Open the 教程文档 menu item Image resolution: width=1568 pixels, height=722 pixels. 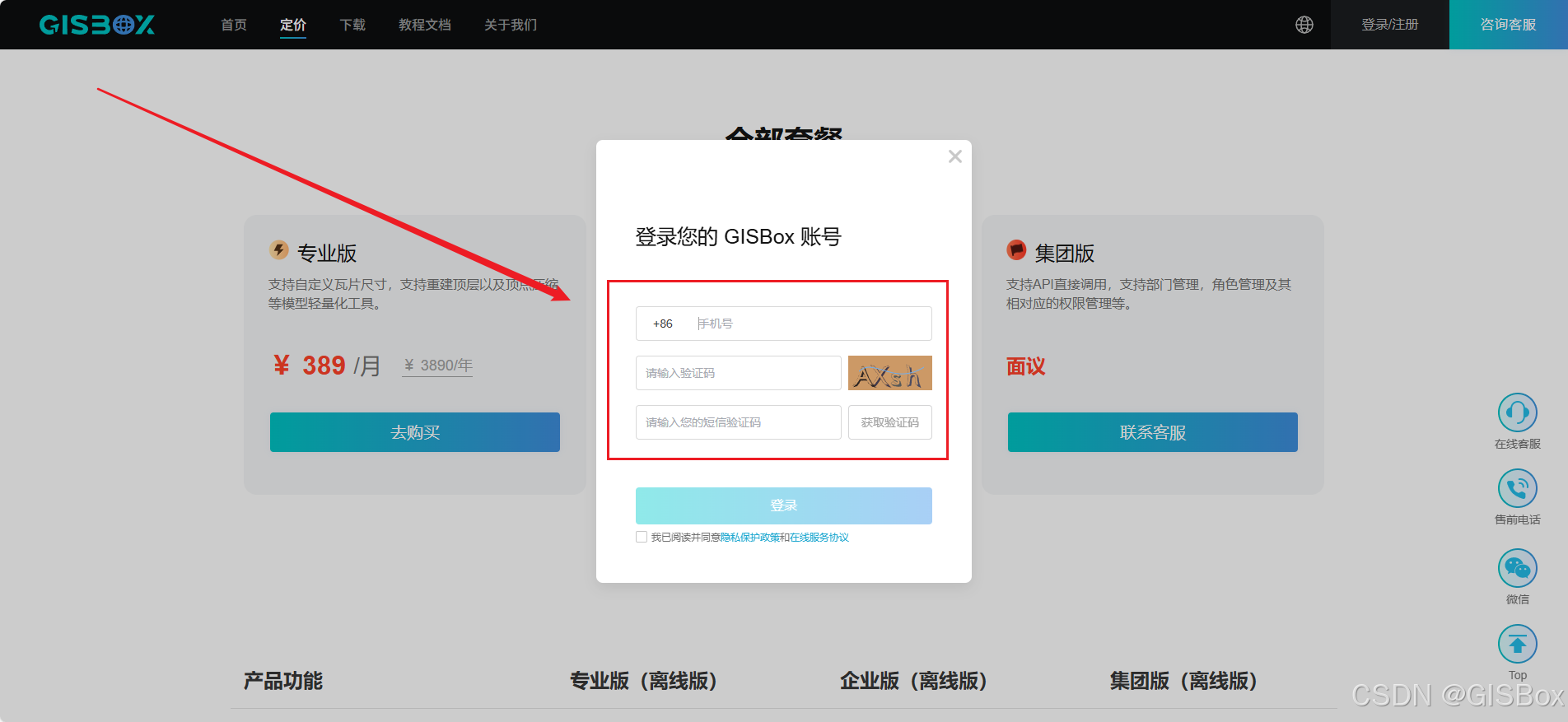(425, 25)
